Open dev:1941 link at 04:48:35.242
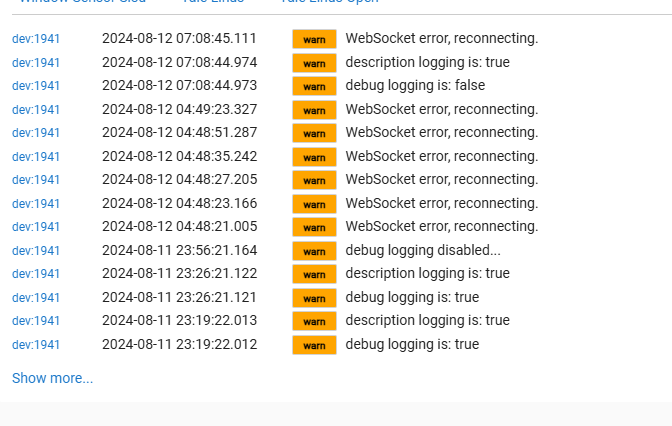672x426 pixels. (x=36, y=157)
